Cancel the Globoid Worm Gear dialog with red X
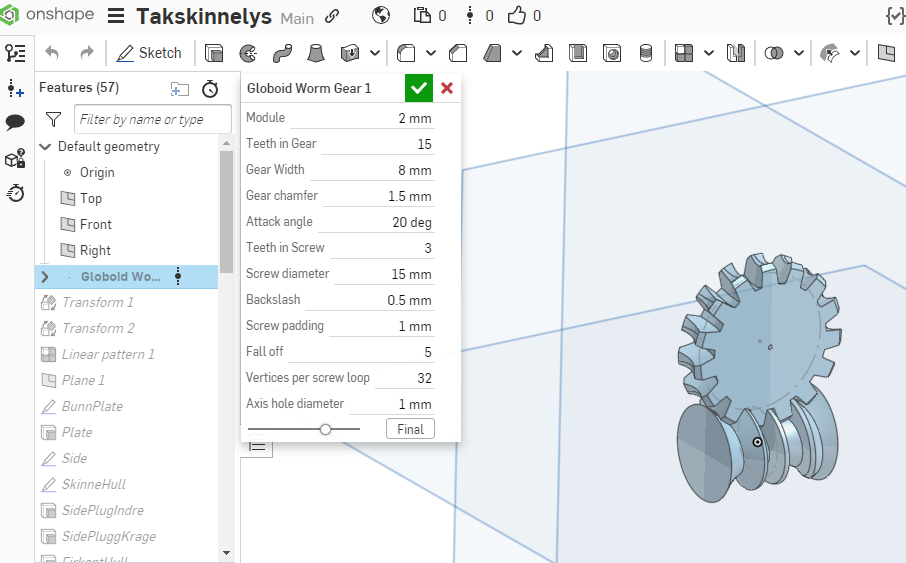Viewport: 906px width, 563px height. pyautogui.click(x=447, y=88)
